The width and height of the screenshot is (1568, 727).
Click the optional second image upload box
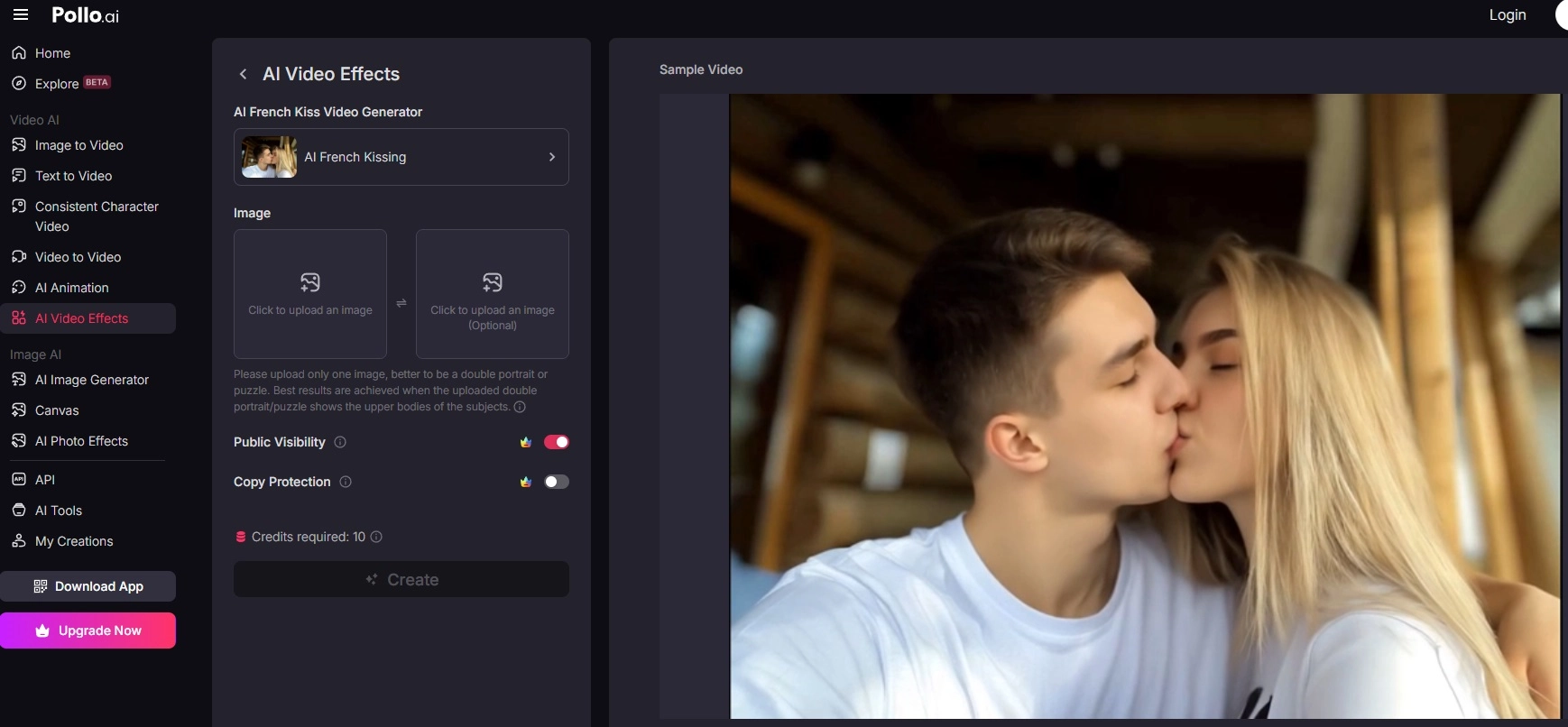pyautogui.click(x=493, y=294)
